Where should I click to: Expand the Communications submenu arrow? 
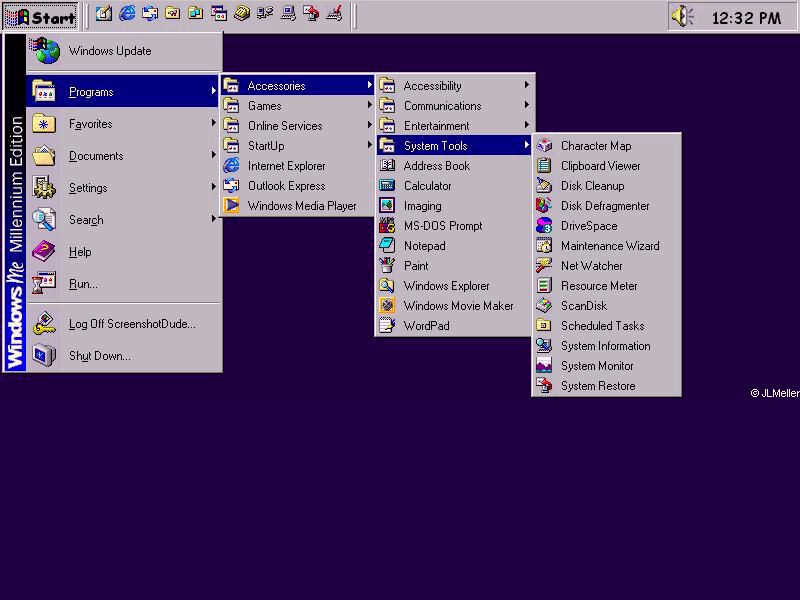527,105
